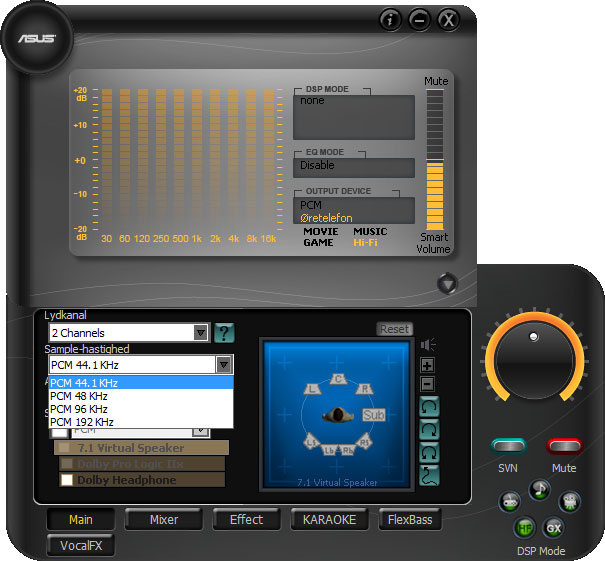605x561 pixels.
Task: Select the HF Hi-Fi mode icon
Action: [524, 527]
